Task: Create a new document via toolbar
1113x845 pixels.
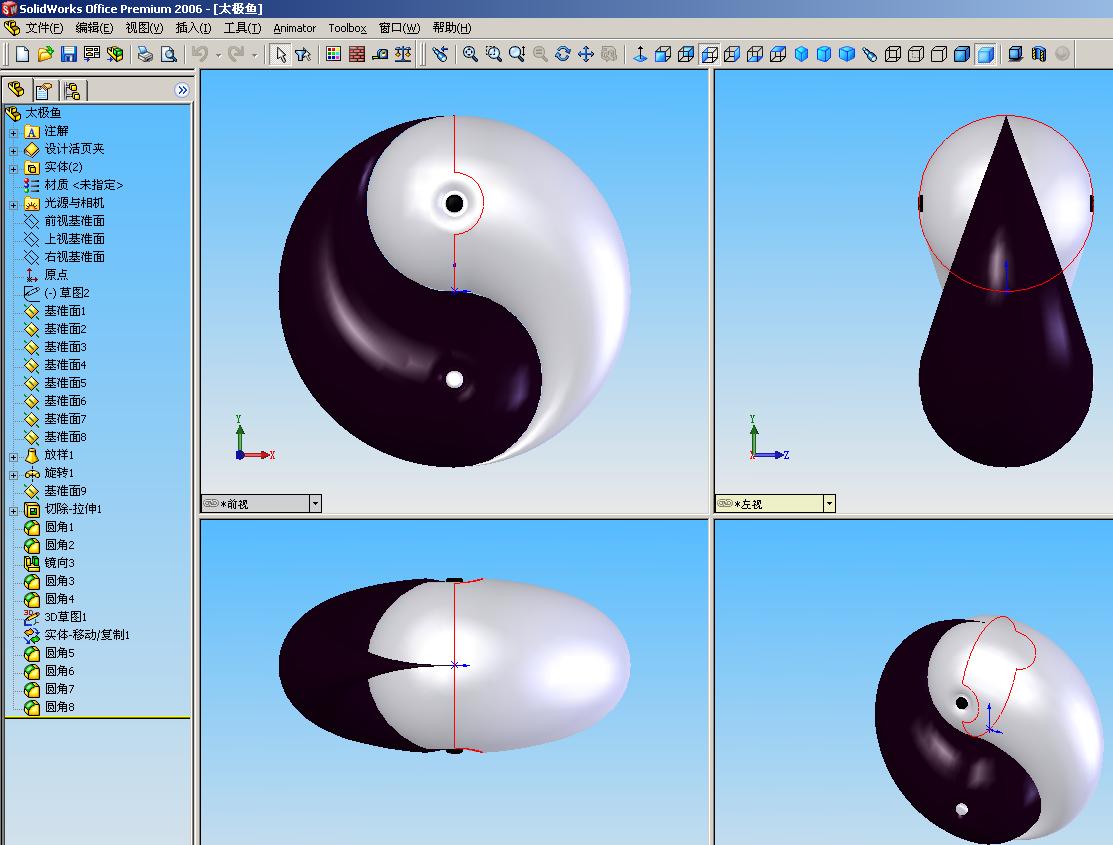Action: point(22,54)
